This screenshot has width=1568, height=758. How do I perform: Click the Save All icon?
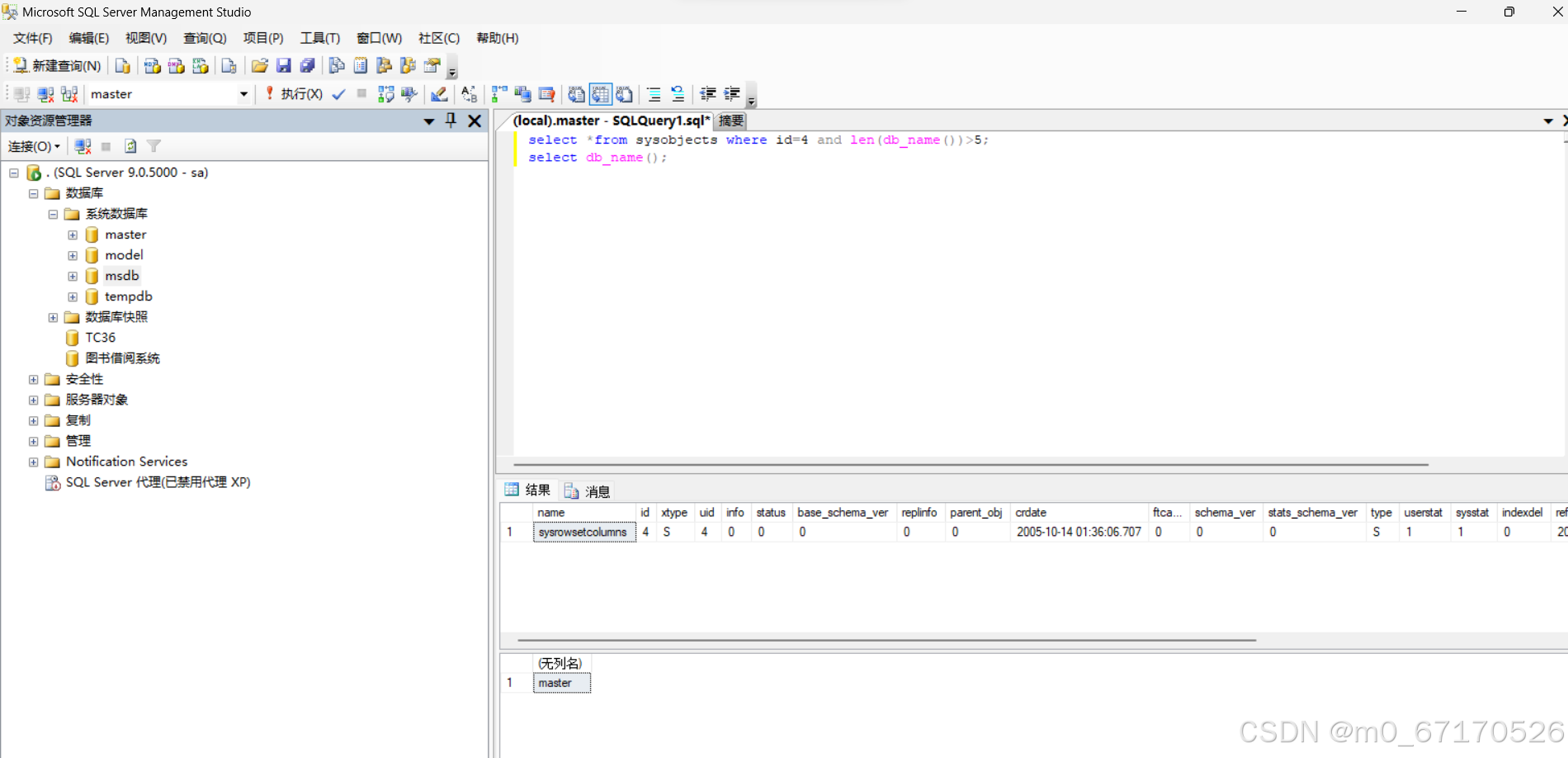coord(308,66)
